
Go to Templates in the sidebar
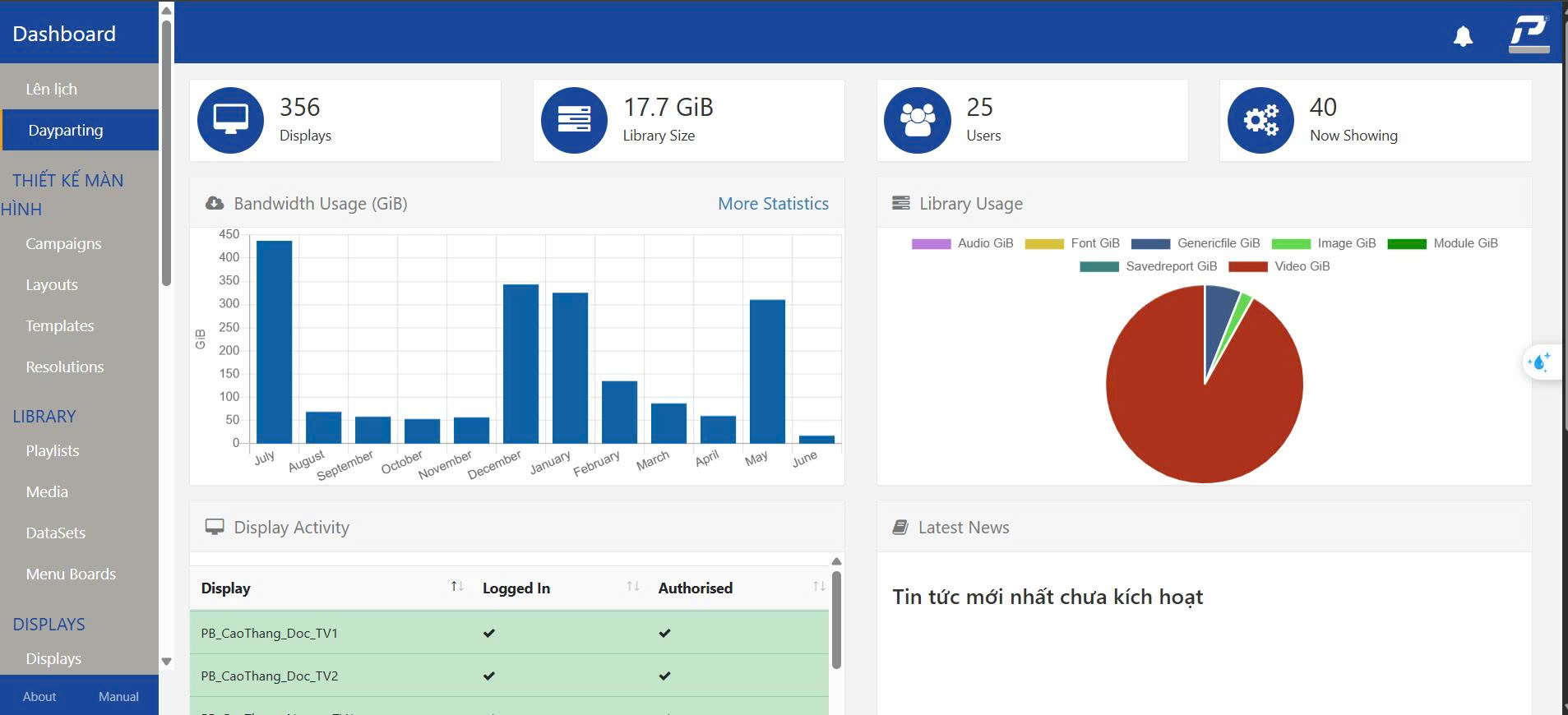(x=60, y=325)
